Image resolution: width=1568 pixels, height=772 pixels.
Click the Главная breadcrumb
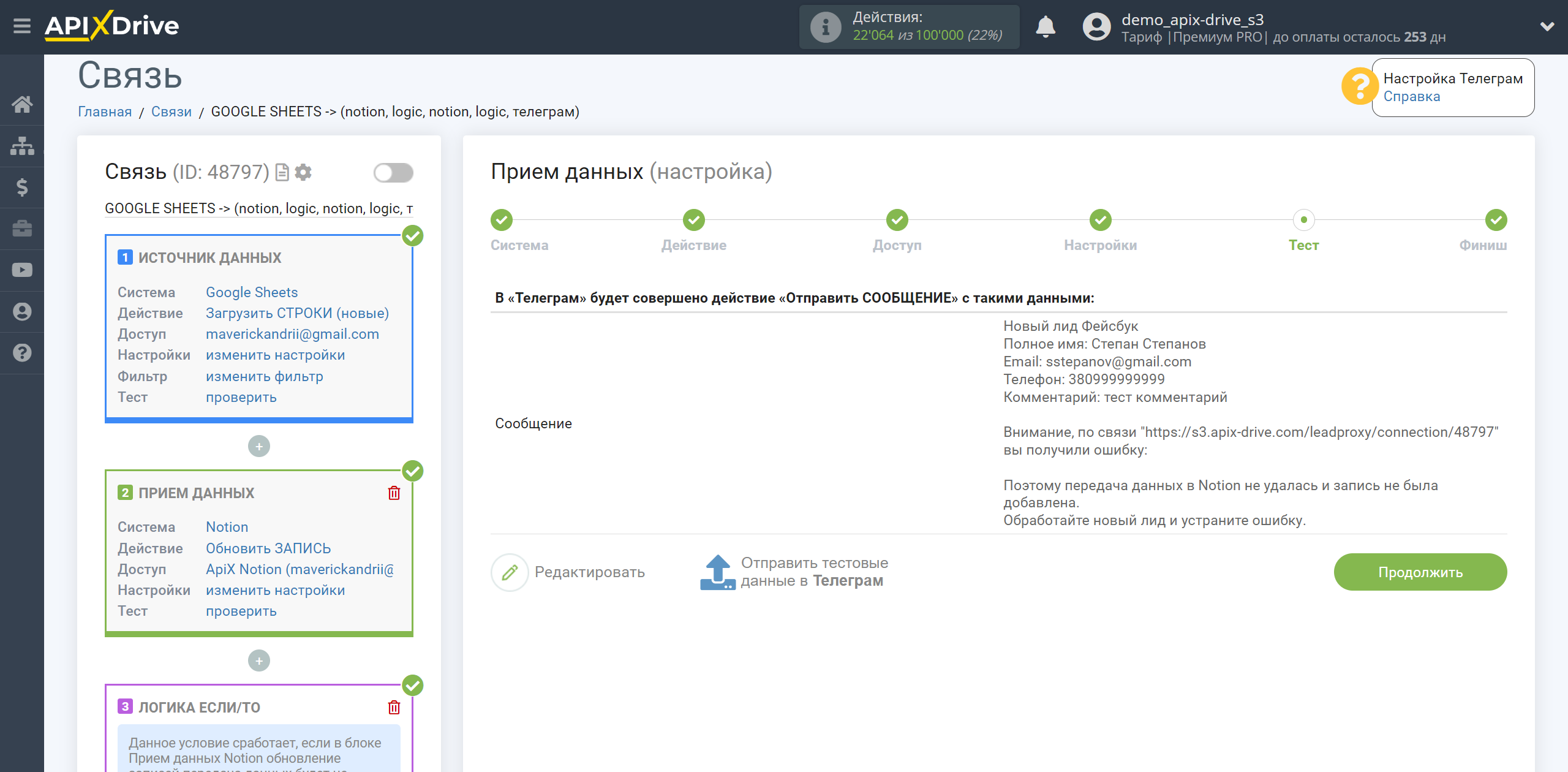click(105, 112)
